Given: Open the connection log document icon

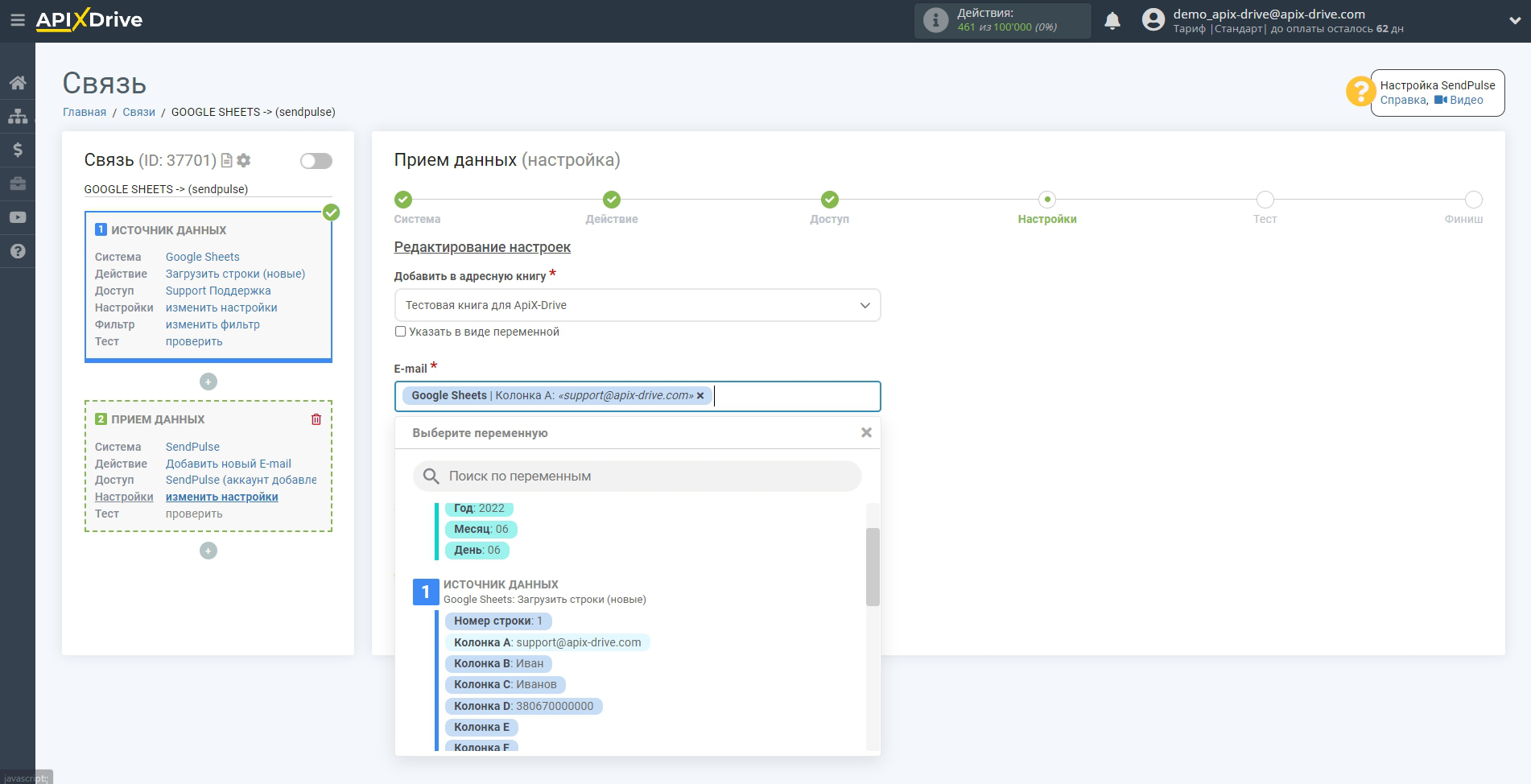Looking at the screenshot, I should tap(227, 160).
